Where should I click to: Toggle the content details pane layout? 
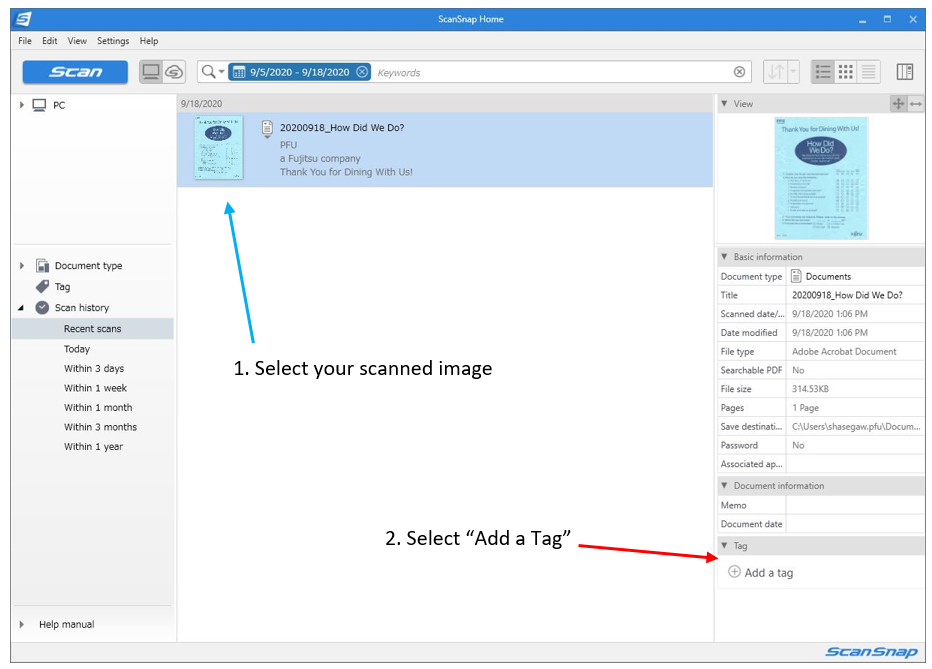pos(905,72)
